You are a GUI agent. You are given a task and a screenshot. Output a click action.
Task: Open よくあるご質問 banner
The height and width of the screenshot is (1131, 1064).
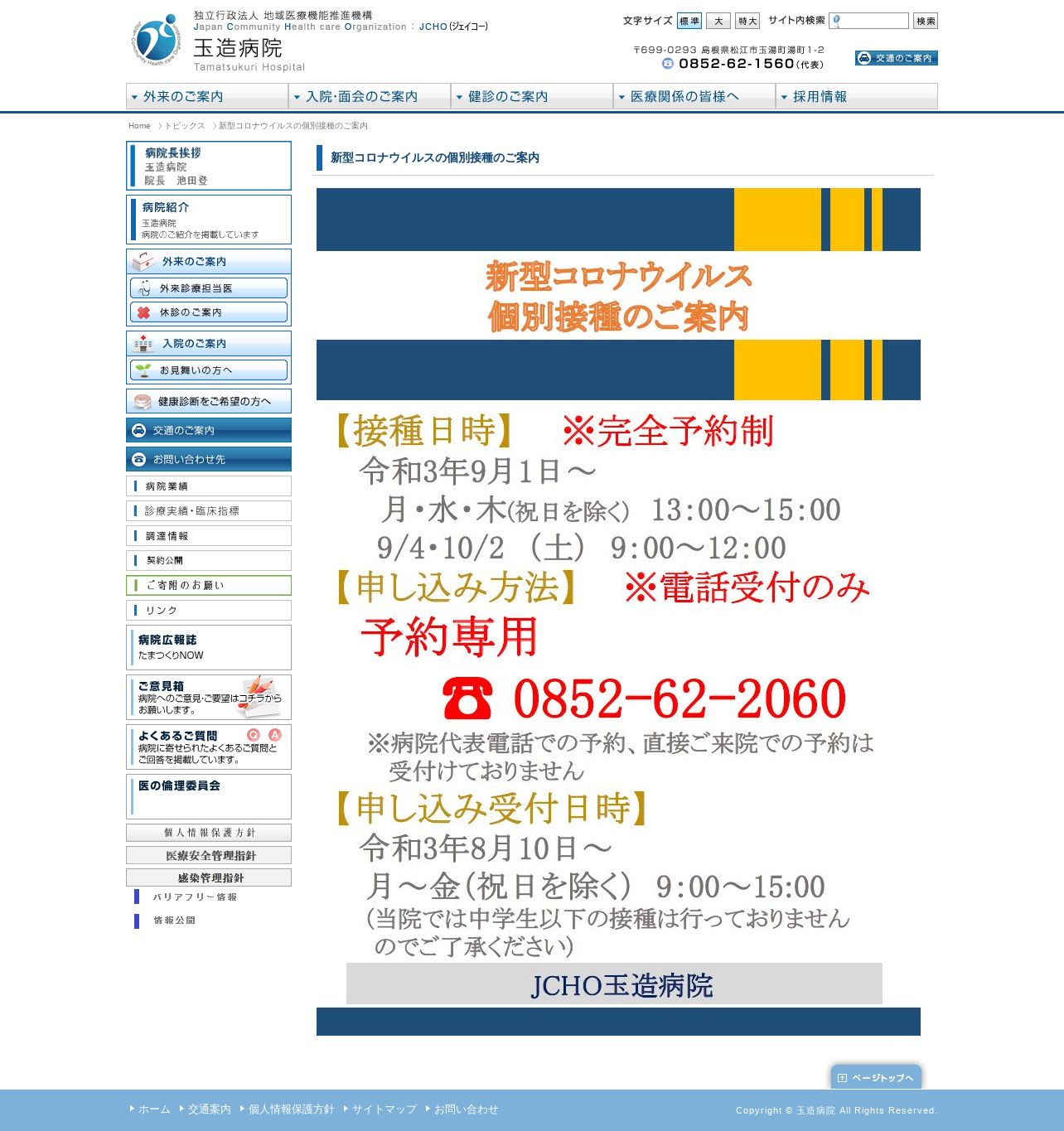[209, 747]
